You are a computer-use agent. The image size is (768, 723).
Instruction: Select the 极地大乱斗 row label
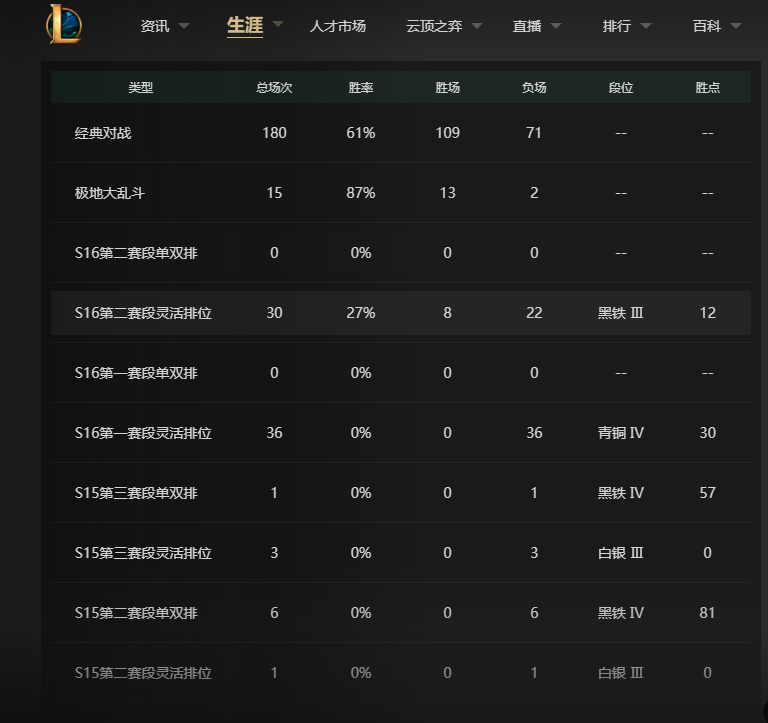(110, 193)
